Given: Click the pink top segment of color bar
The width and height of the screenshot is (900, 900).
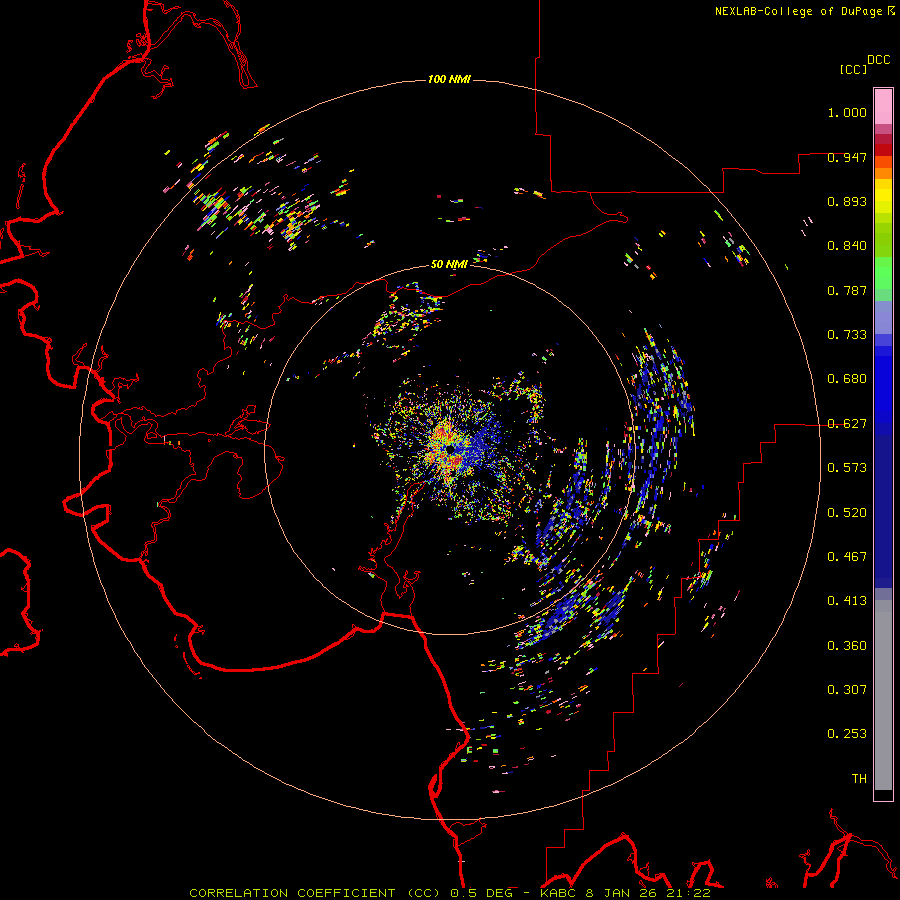Looking at the screenshot, I should click(x=883, y=107).
